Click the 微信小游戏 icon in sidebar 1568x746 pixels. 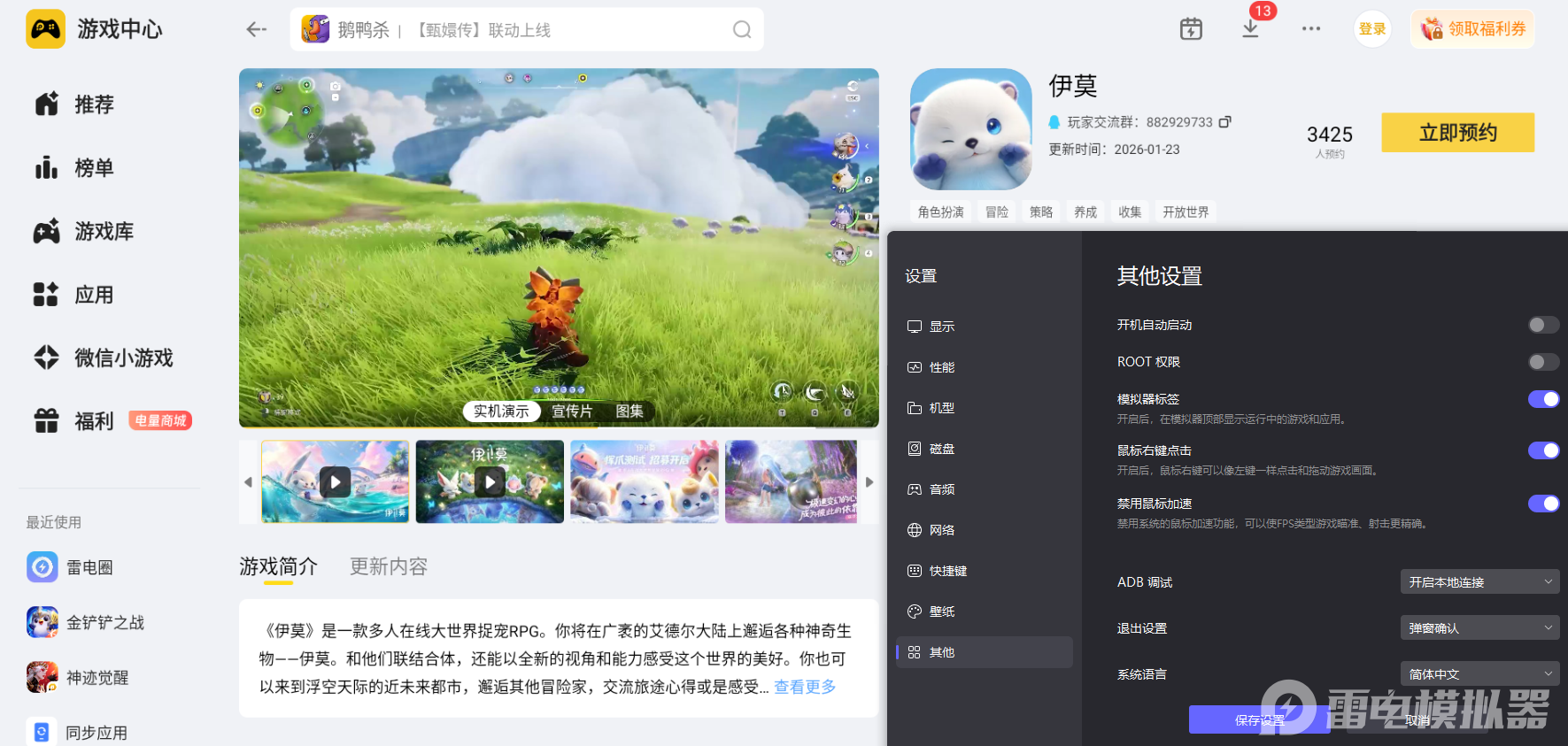pyautogui.click(x=47, y=358)
